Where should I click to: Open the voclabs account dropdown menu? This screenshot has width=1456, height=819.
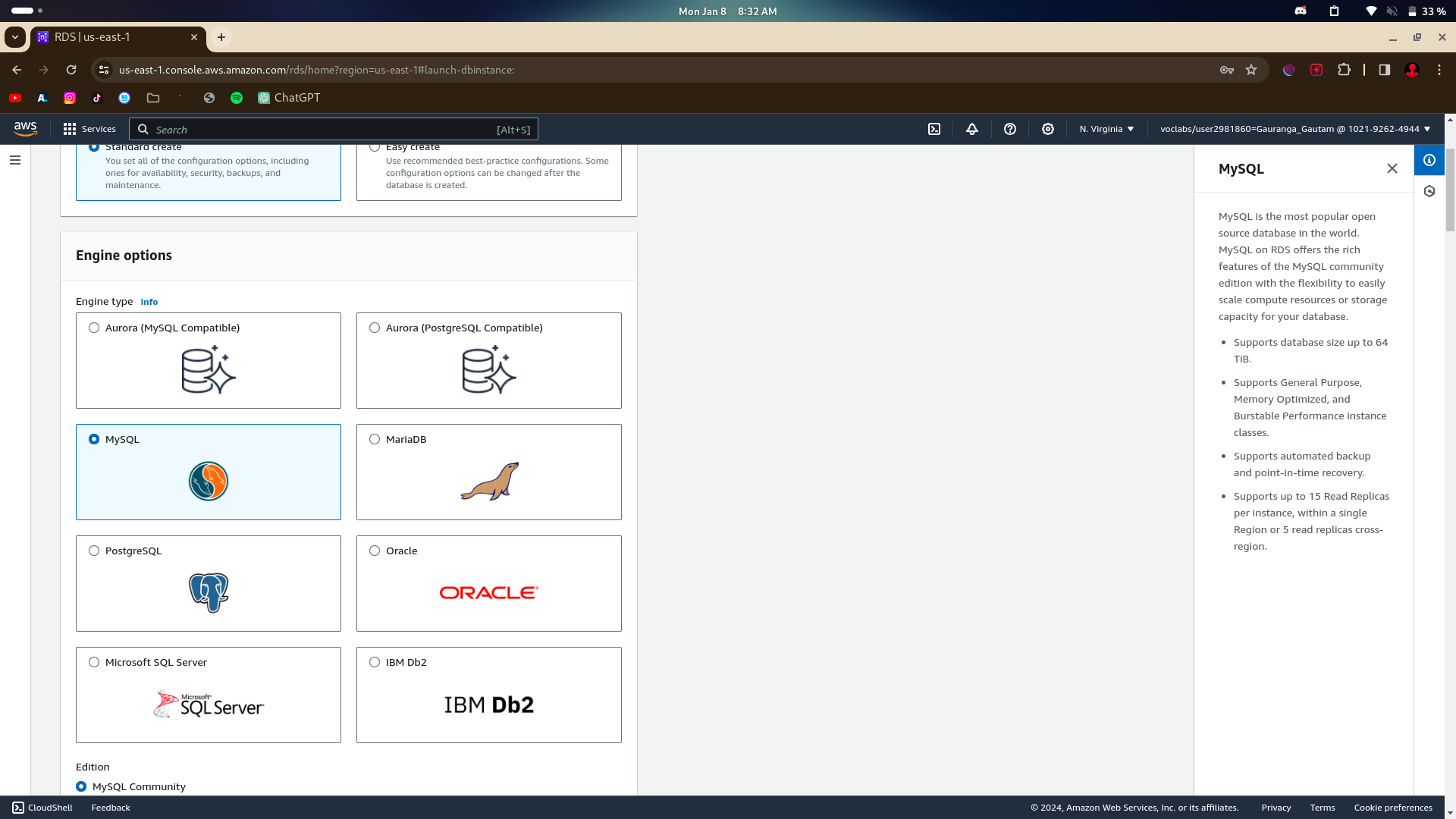1294,129
